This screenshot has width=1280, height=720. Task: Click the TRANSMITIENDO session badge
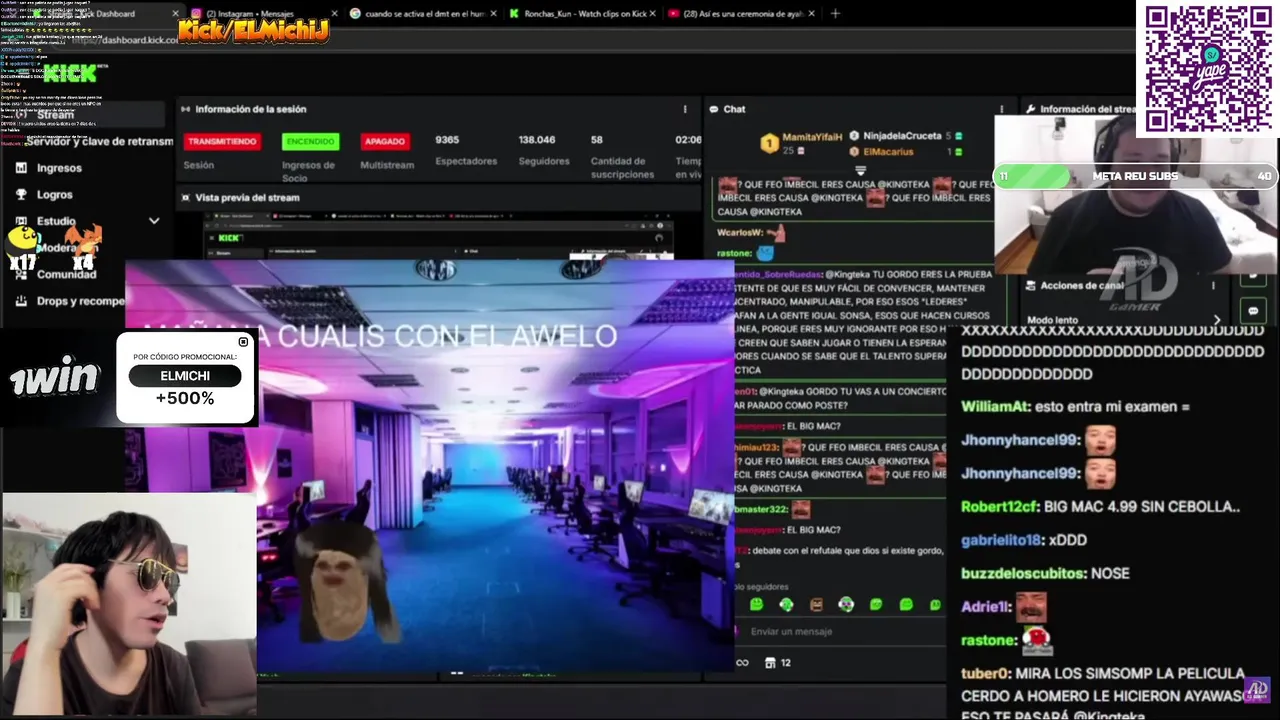[x=222, y=141]
